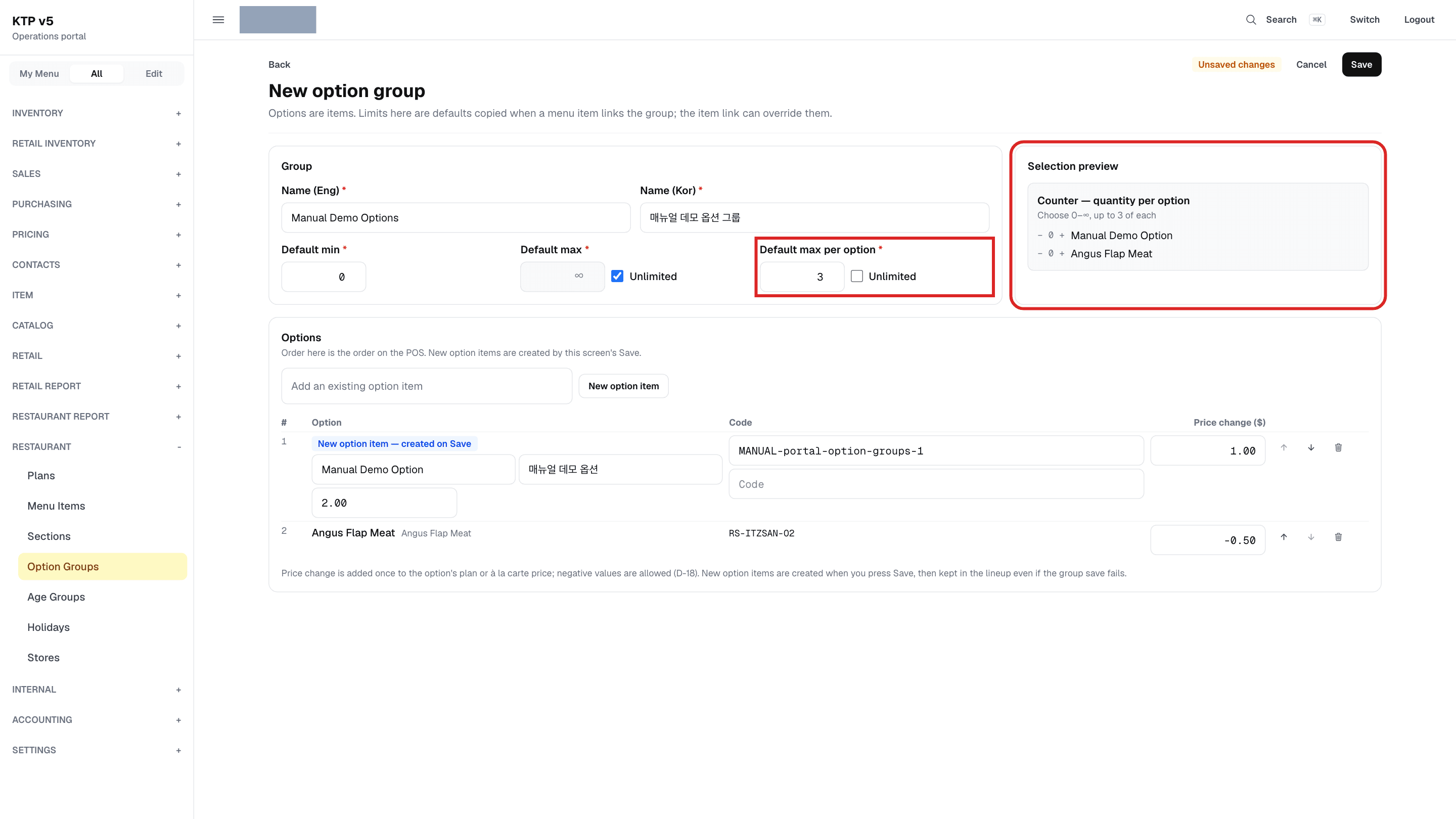The width and height of the screenshot is (1456, 819).
Task: Open Option Groups in sidebar
Action: coord(102,566)
